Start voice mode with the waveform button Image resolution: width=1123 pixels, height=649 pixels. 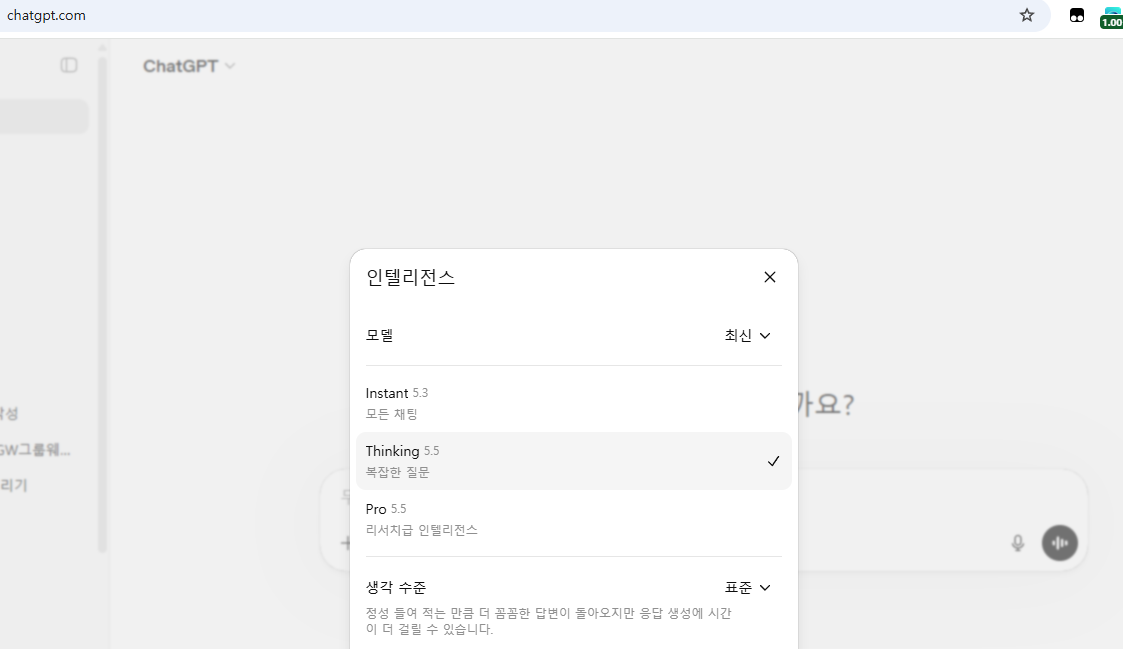pyautogui.click(x=1059, y=543)
